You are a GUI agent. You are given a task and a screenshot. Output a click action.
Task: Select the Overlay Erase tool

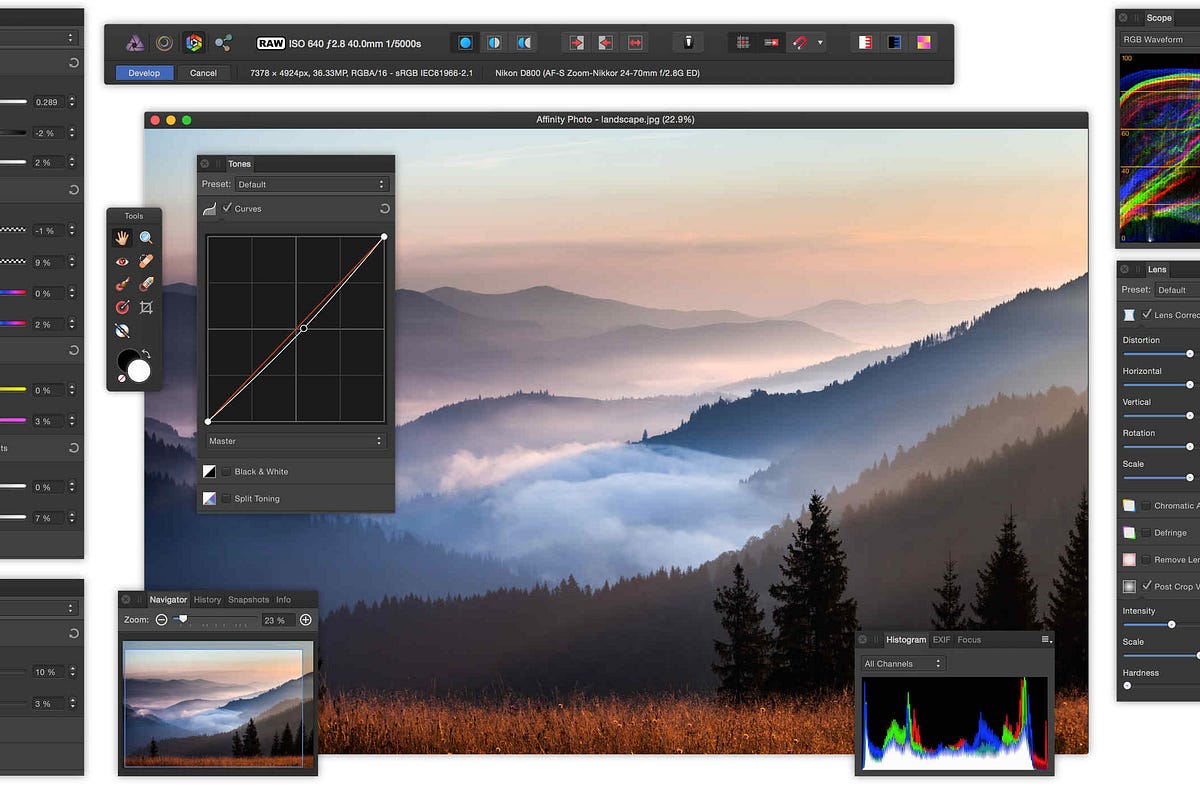pos(146,284)
